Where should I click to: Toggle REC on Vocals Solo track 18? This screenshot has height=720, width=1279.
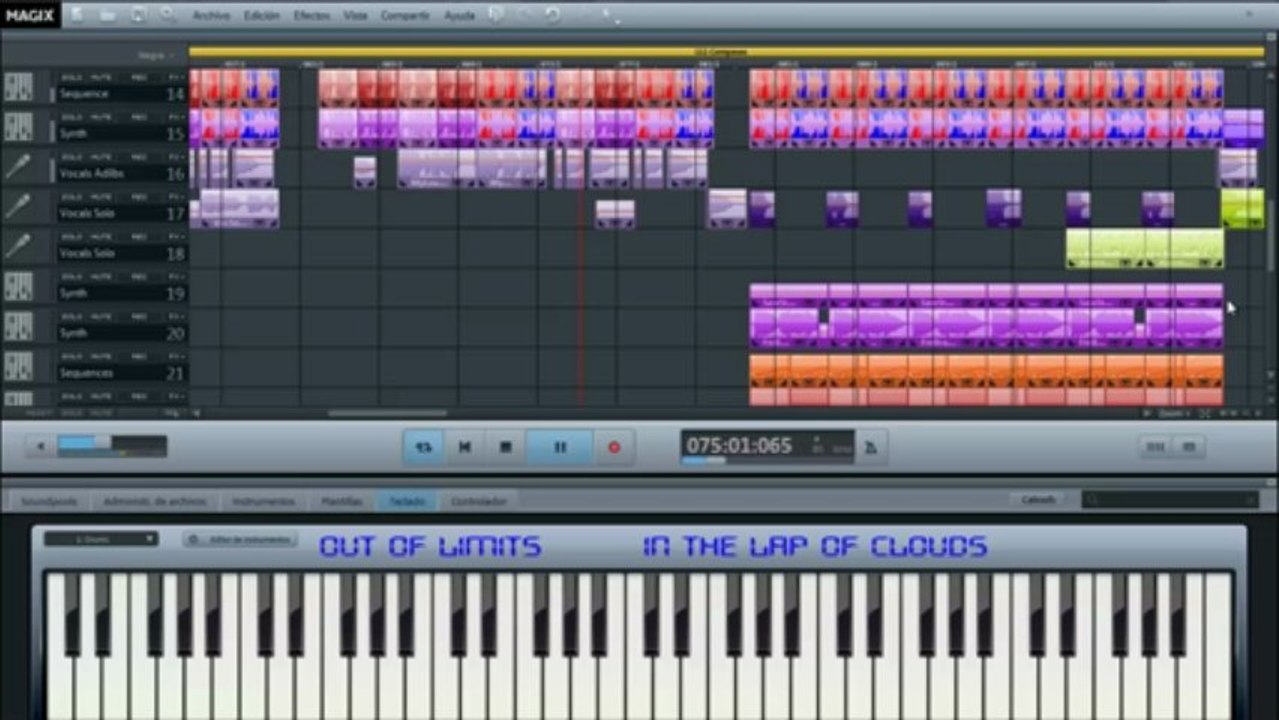(x=139, y=237)
